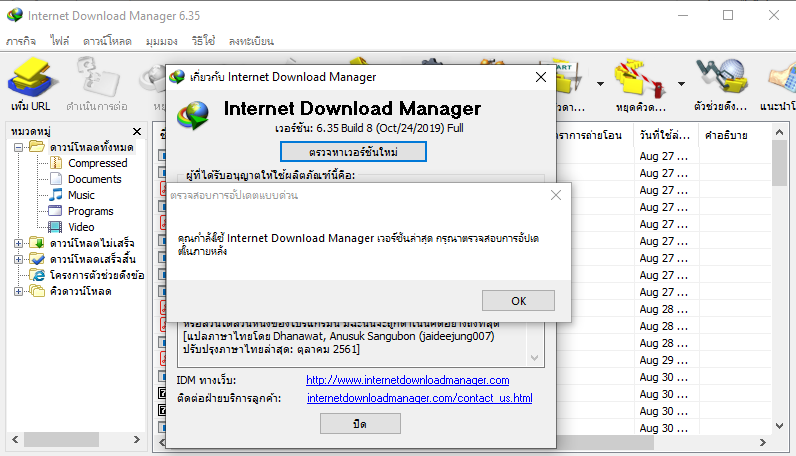Click the Music note icon

point(56,195)
